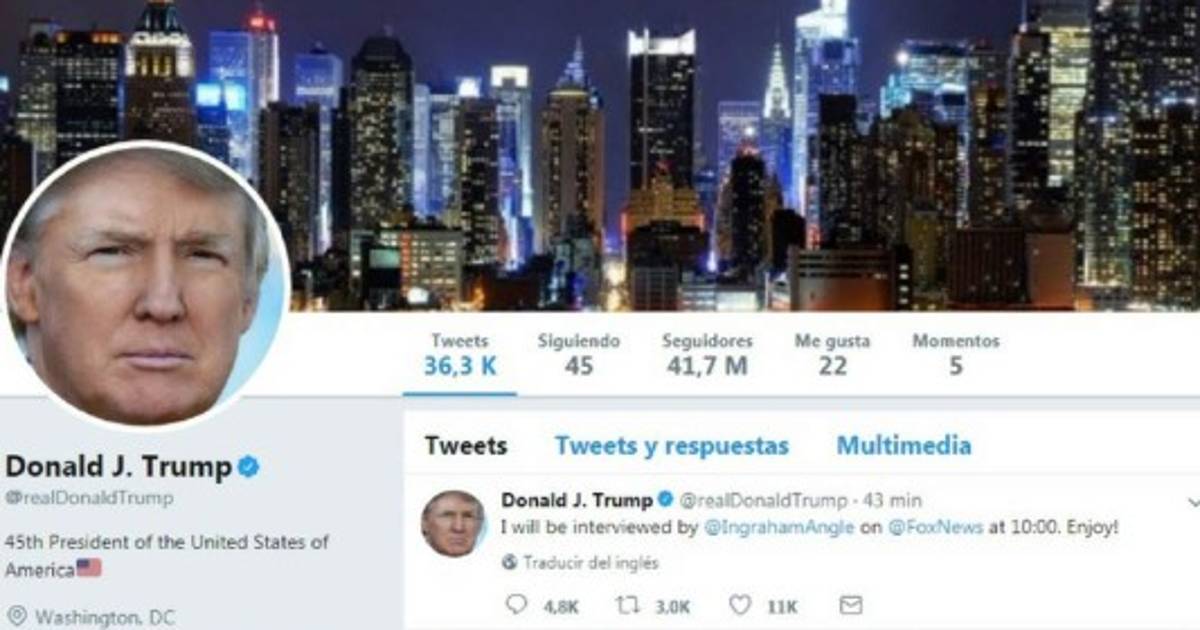The image size is (1200, 630).
Task: Like the tweet with the heart icon
Action: click(740, 604)
